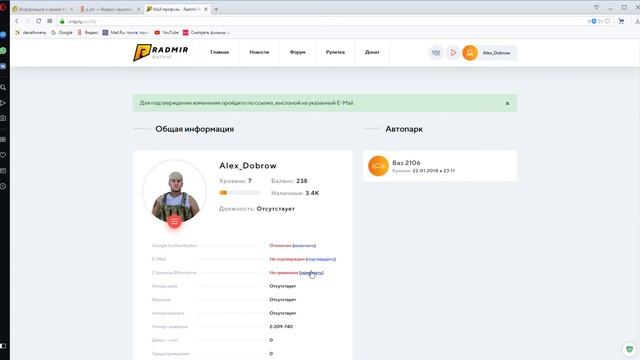Click the VK round icon in header
The height and width of the screenshot is (360, 640).
point(436,53)
